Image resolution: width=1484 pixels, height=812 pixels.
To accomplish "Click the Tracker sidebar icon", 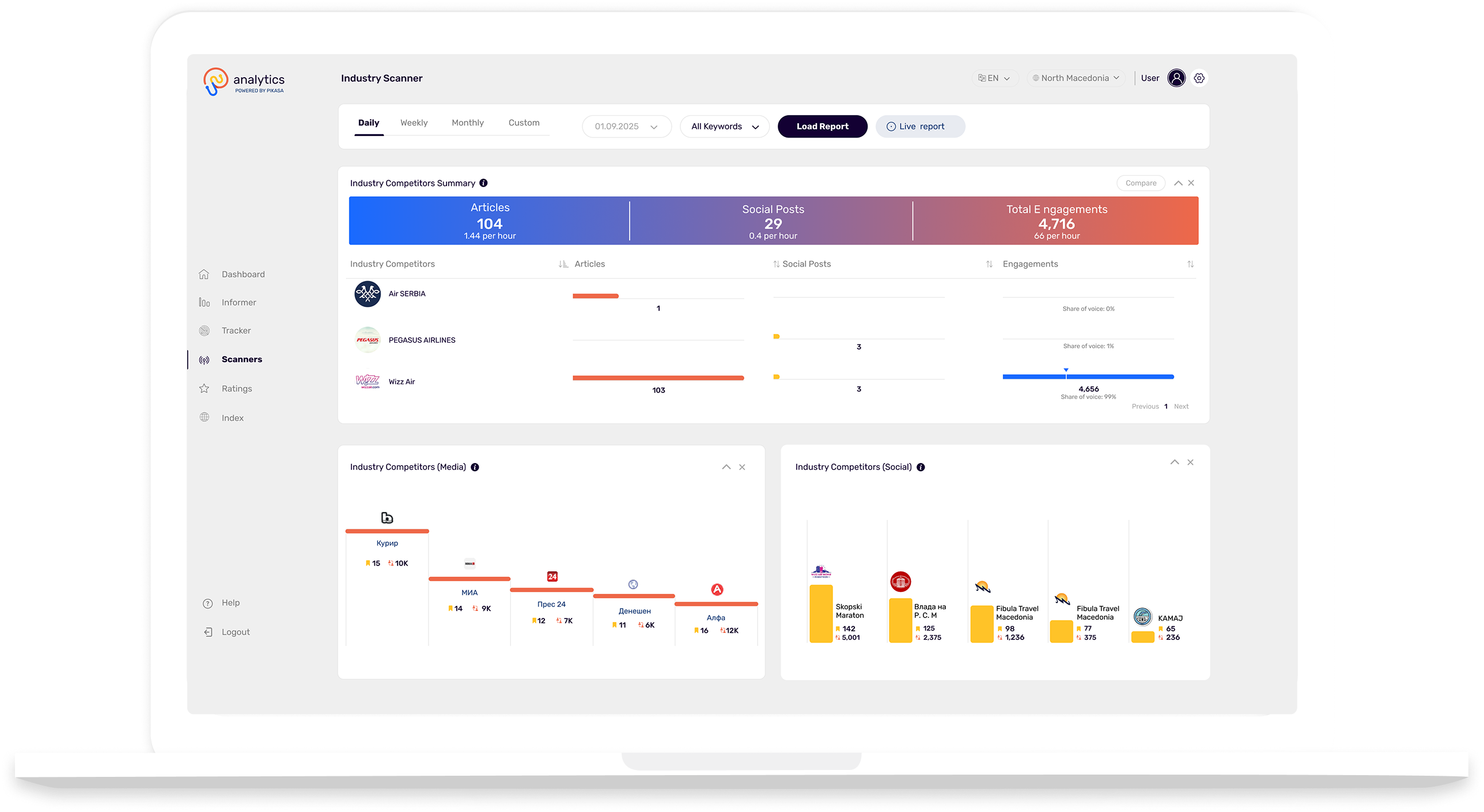I will [x=204, y=331].
